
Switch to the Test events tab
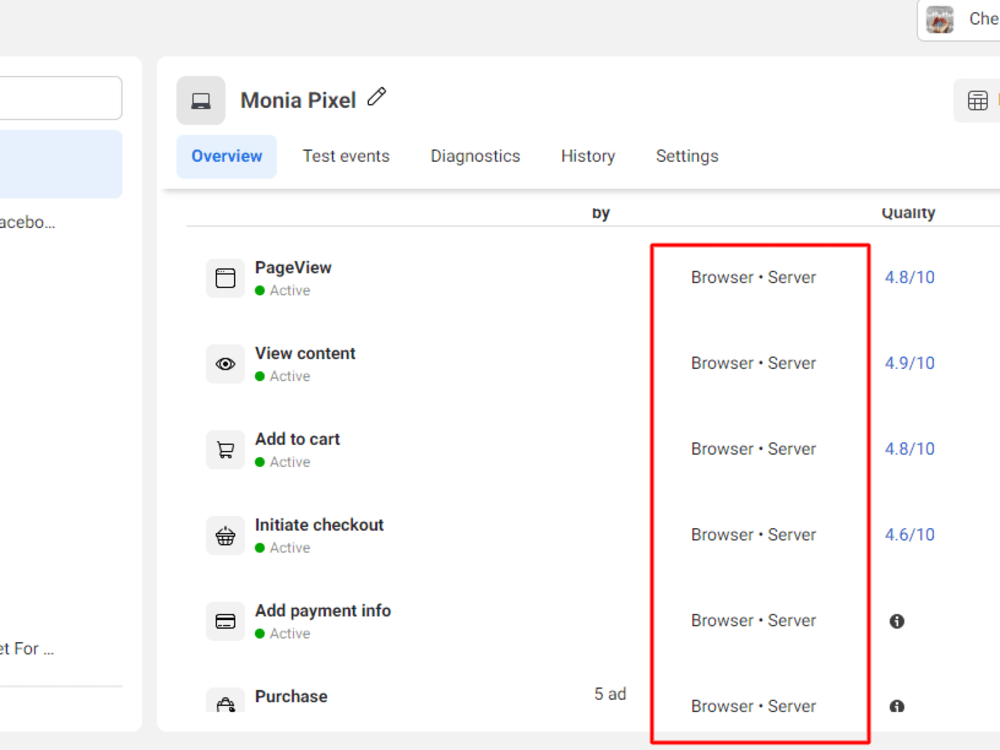tap(345, 156)
